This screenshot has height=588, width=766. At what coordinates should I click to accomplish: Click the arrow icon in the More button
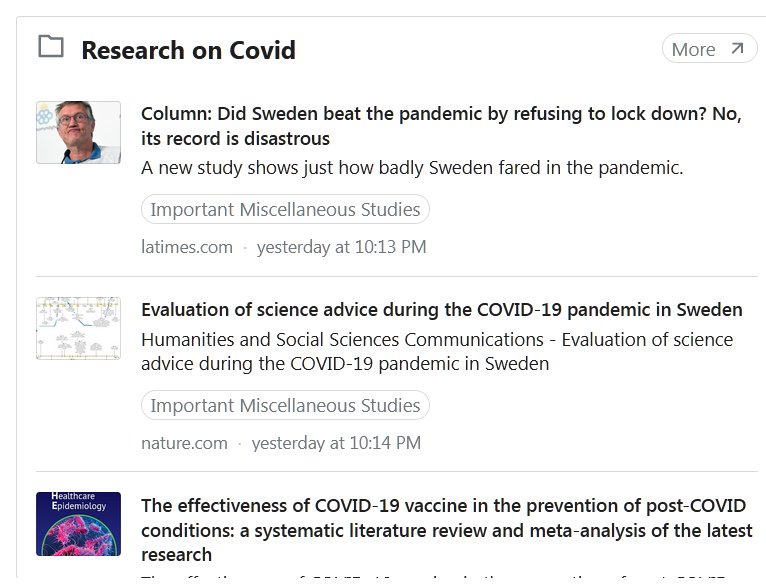point(737,48)
